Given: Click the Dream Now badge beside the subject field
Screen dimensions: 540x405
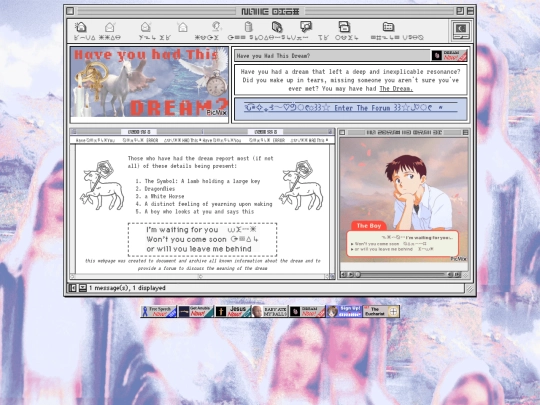Looking at the screenshot, I should point(449,55).
